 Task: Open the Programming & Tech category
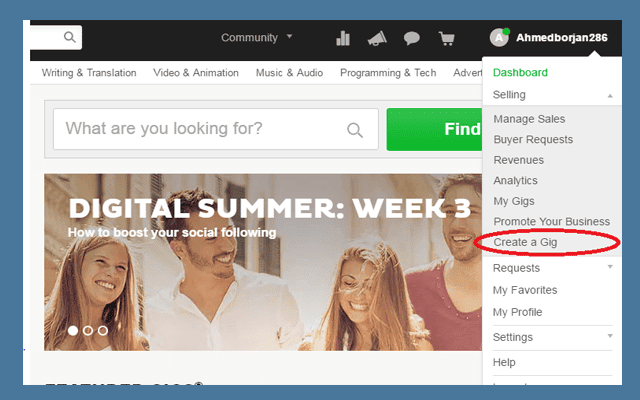pos(389,73)
